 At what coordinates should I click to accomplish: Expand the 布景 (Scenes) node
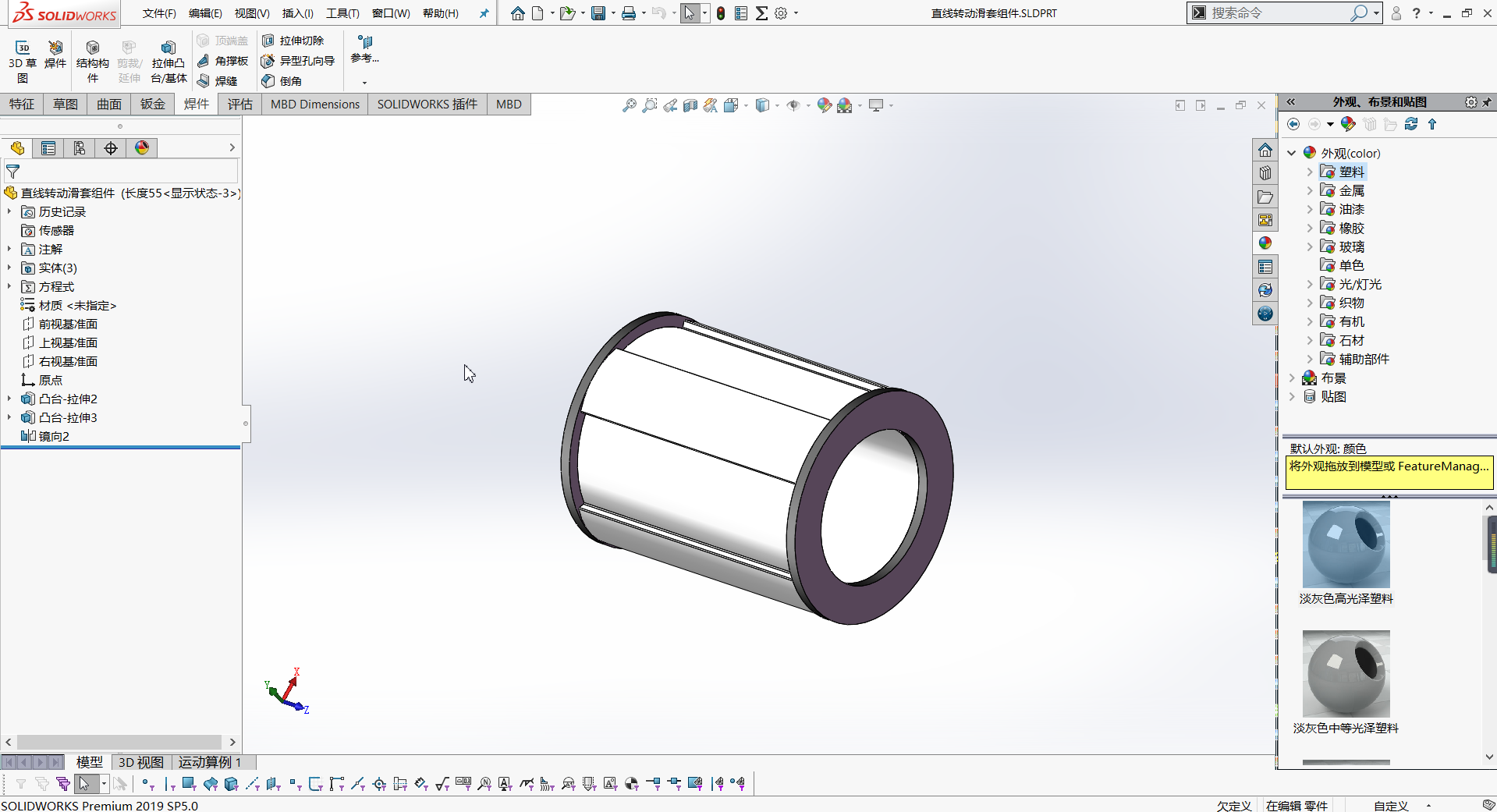click(x=1292, y=378)
